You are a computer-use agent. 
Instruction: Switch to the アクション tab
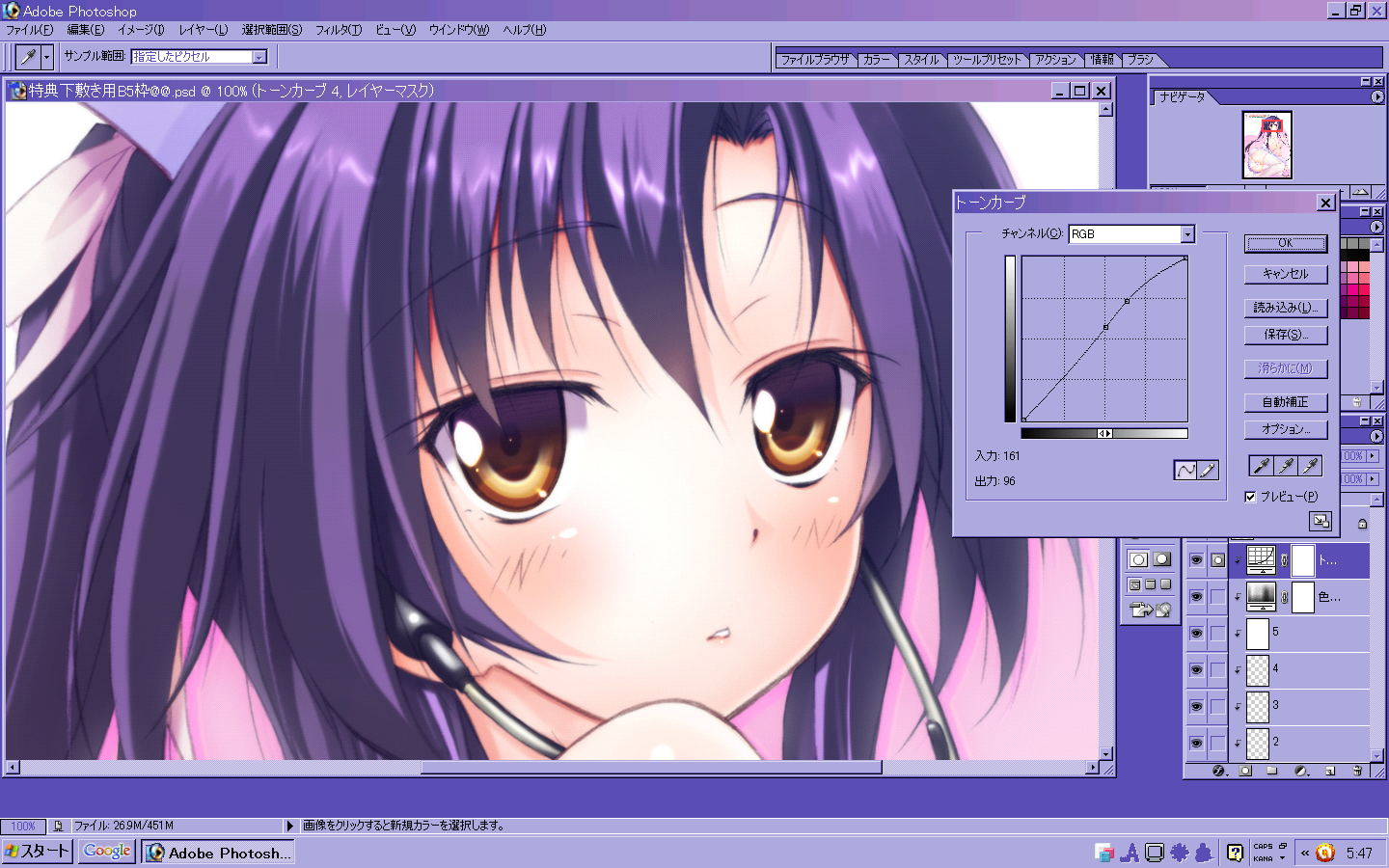(1055, 60)
